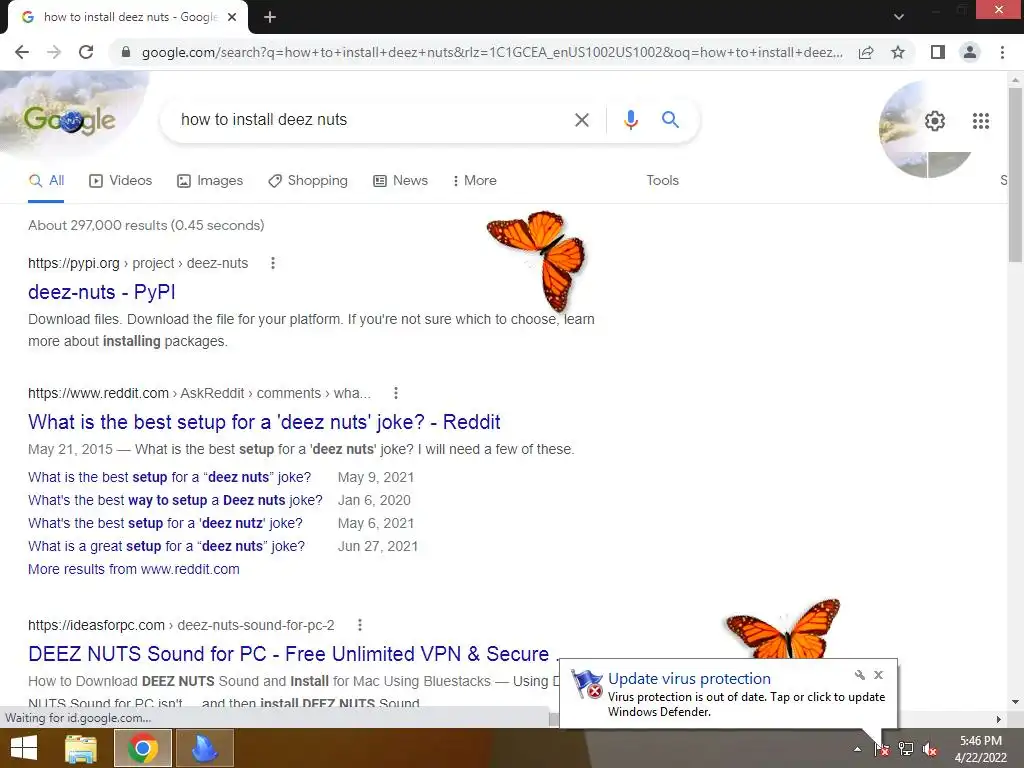Image resolution: width=1024 pixels, height=768 pixels.
Task: Open options for the reddit.com result
Action: [x=396, y=393]
